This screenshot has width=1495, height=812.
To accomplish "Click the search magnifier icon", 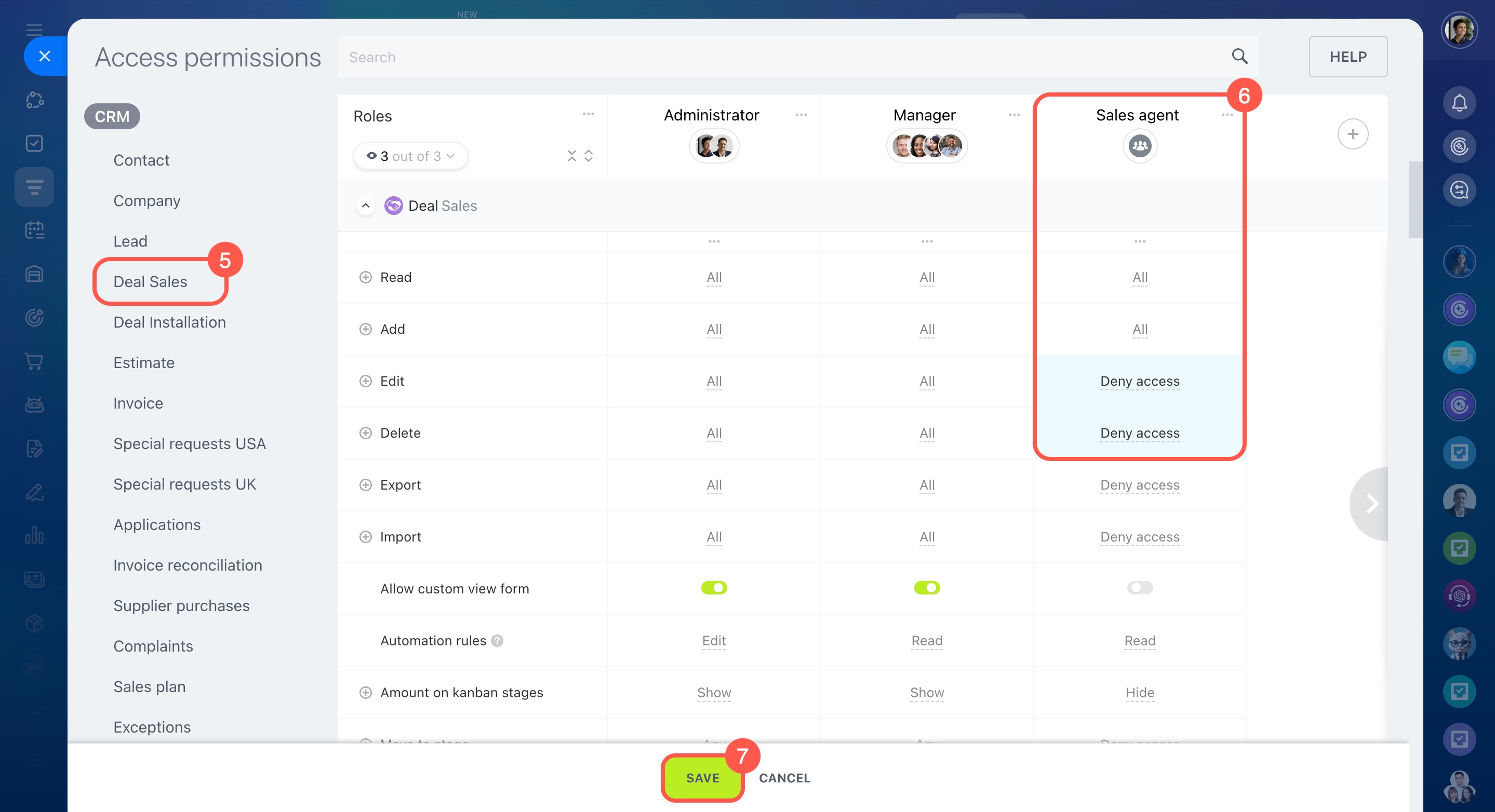I will coord(1239,56).
